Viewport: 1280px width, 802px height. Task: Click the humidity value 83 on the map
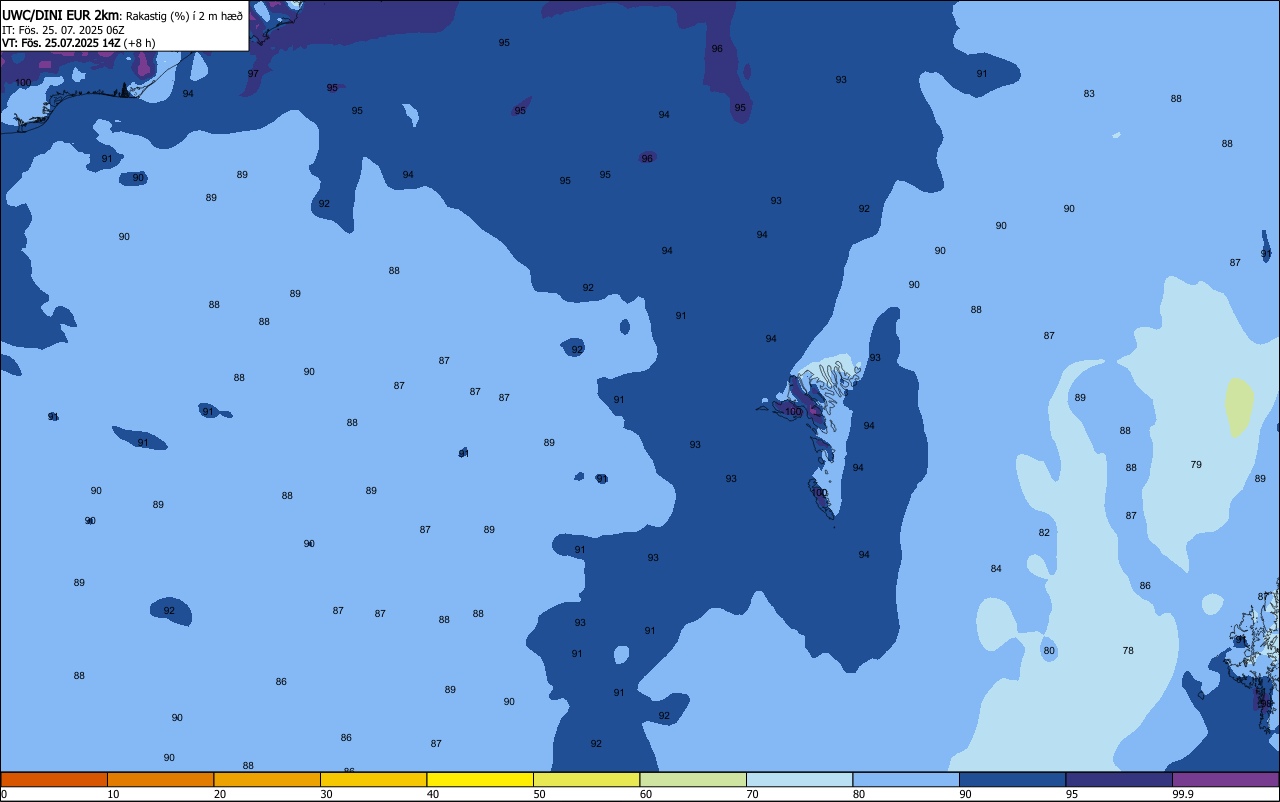[x=1089, y=93]
